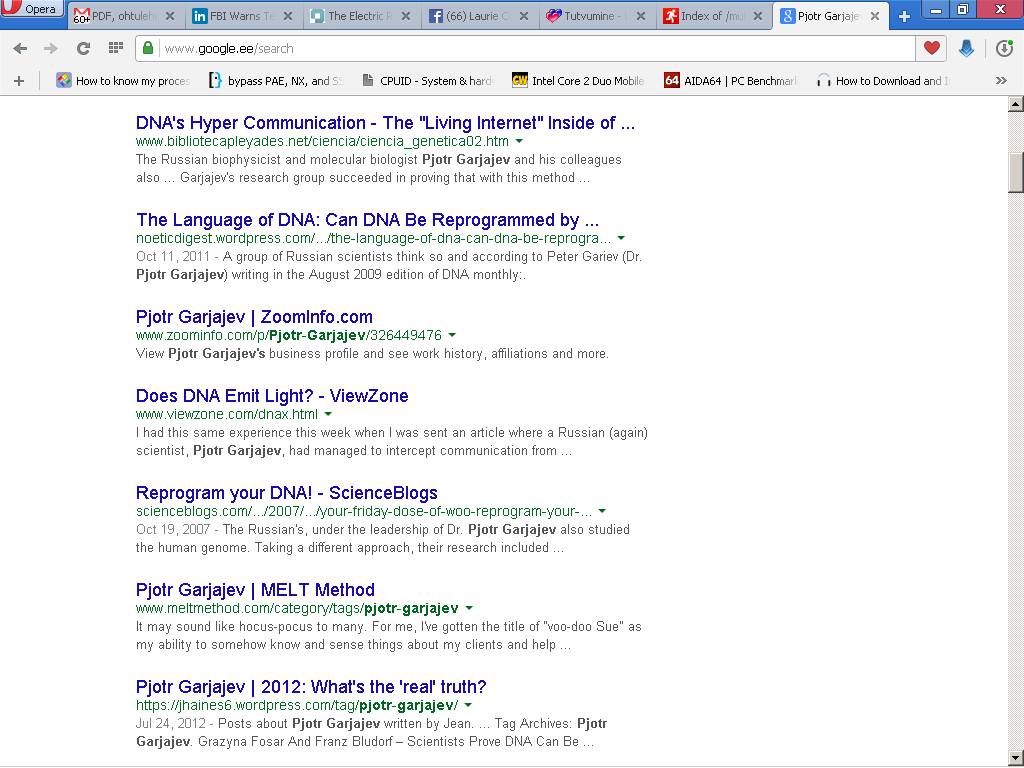
Task: Click the vertical scrollbar thumb
Action: click(1016, 172)
